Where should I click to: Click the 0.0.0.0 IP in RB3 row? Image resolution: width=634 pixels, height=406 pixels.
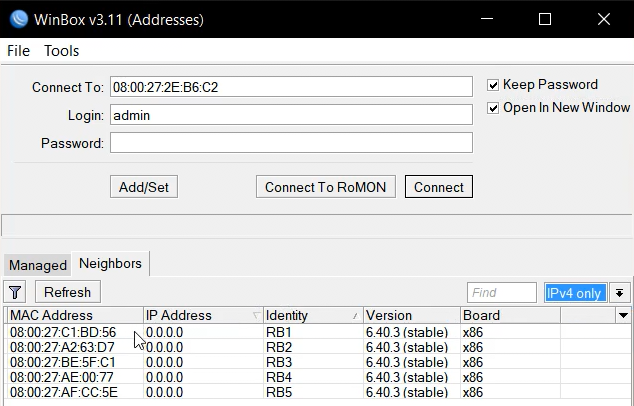click(164, 362)
